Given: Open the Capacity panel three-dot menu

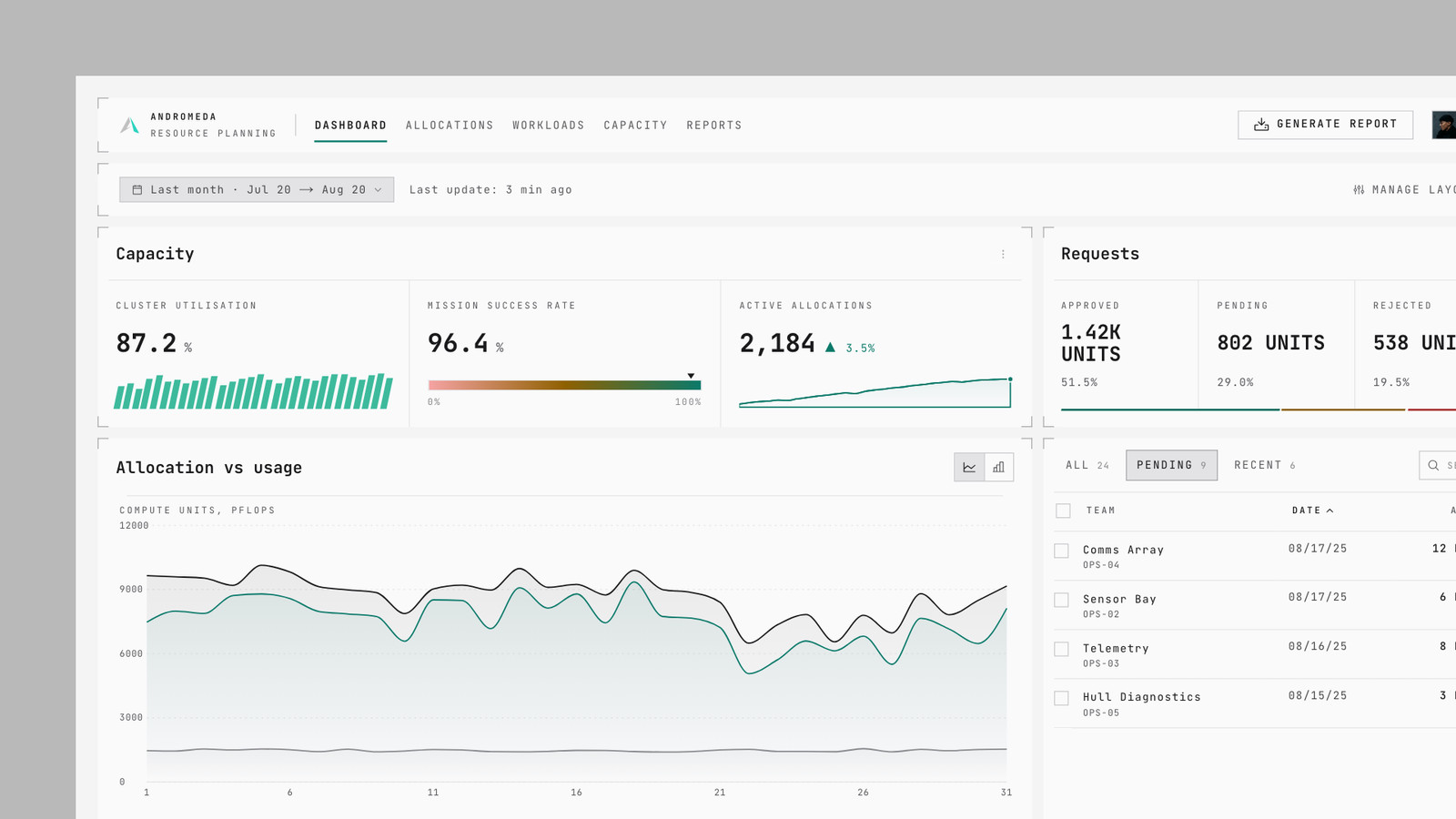Looking at the screenshot, I should 1003,255.
